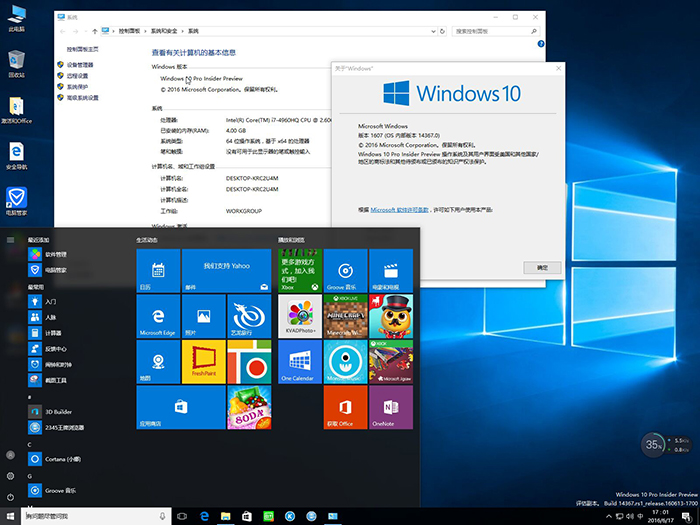
Task: Click the Start menu power button
Action: (10, 496)
